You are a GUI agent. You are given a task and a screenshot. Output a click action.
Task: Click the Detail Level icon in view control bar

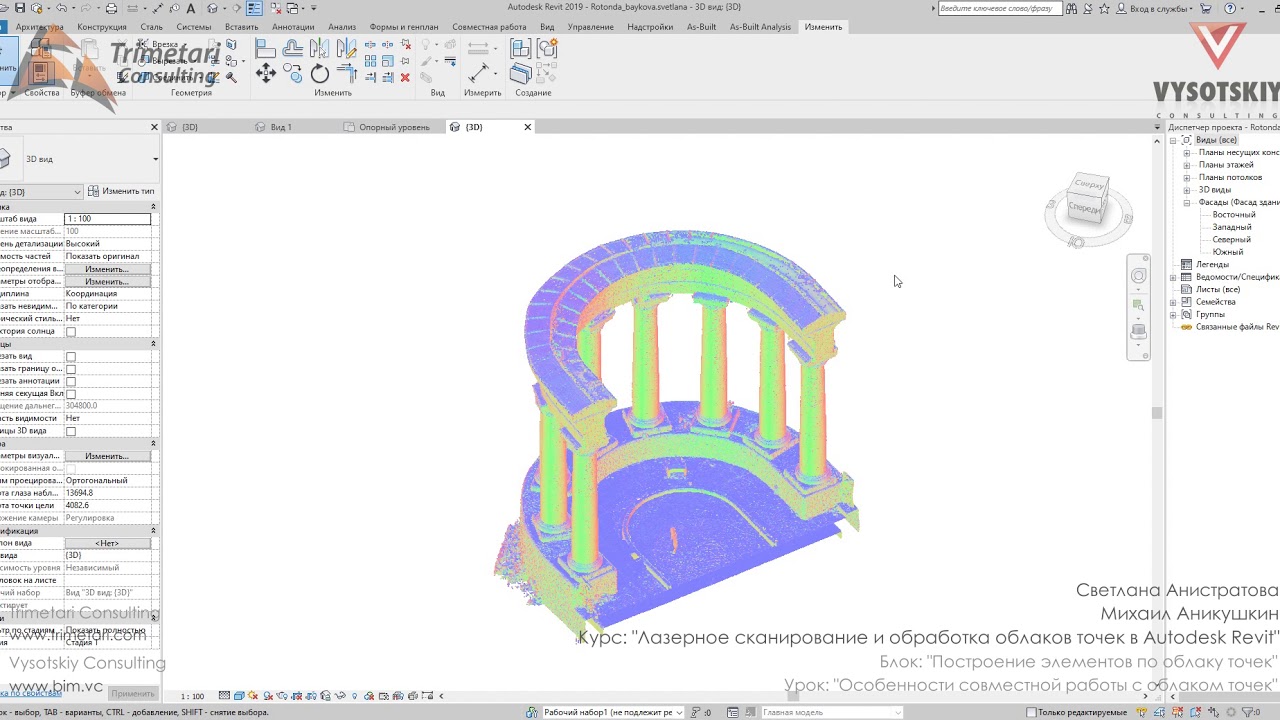point(224,696)
